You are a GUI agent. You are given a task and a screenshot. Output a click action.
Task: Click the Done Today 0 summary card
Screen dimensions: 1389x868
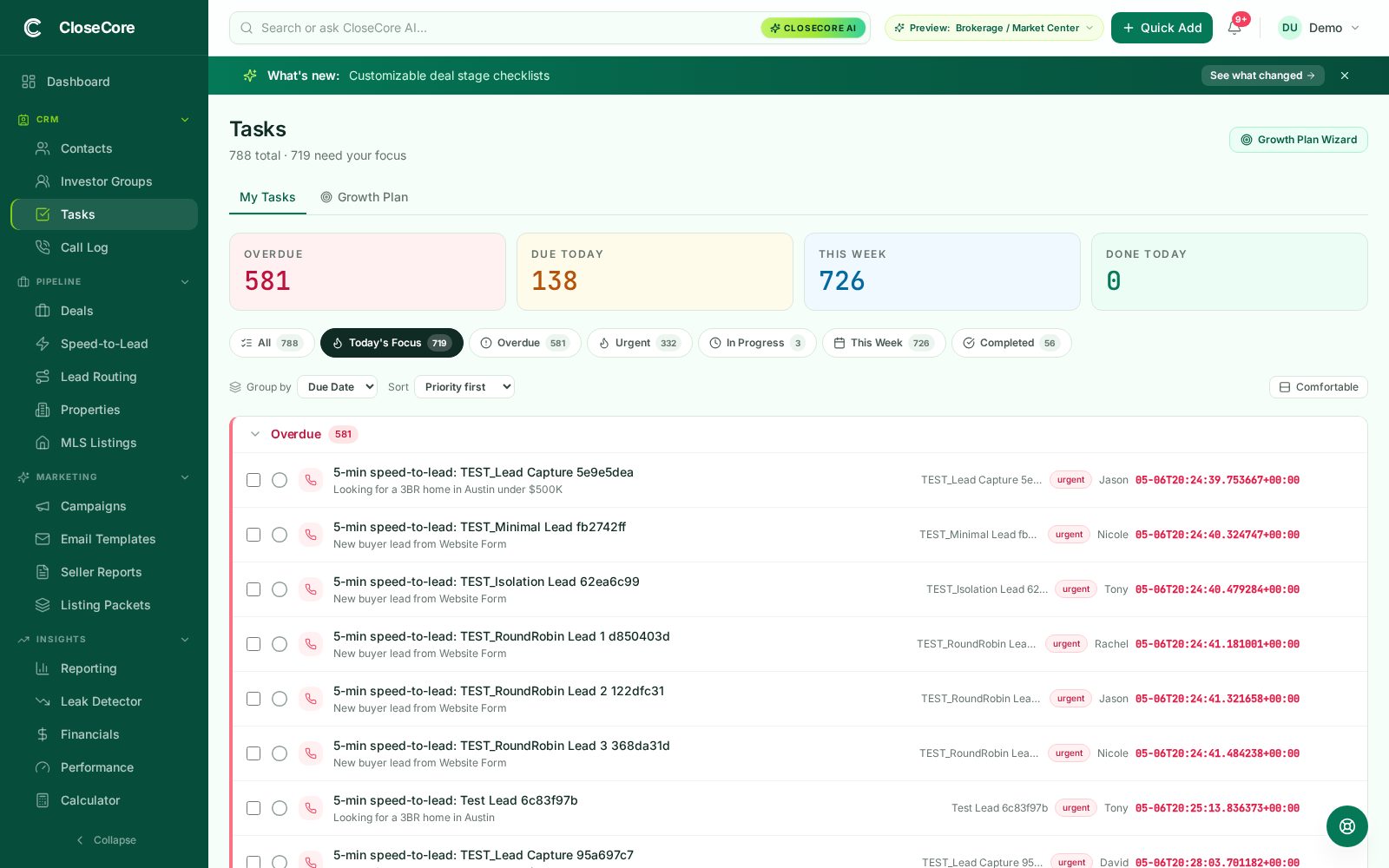tap(1229, 272)
